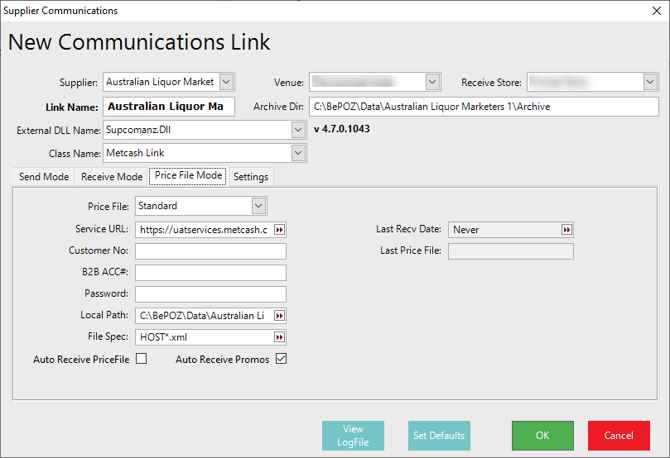670x458 pixels.
Task: Click the Last Recv Date arrow icon
Action: point(567,229)
